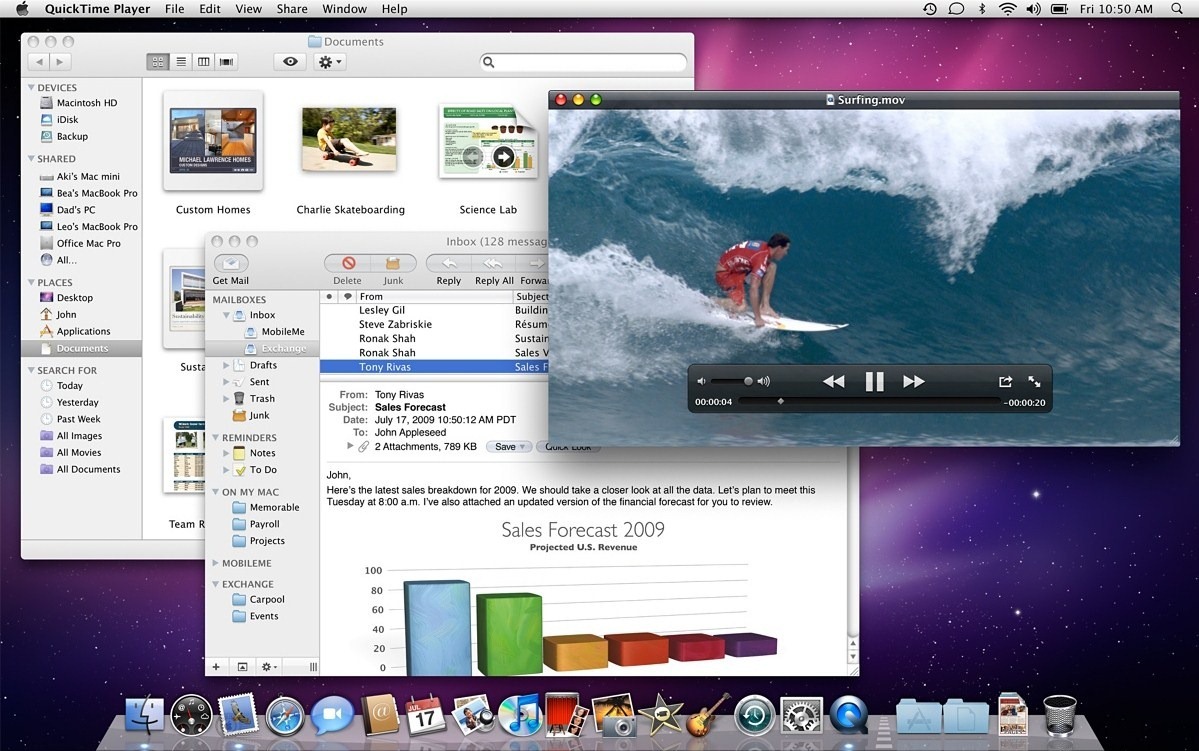Switch Finder to list view
This screenshot has width=1199, height=751.
click(180, 60)
